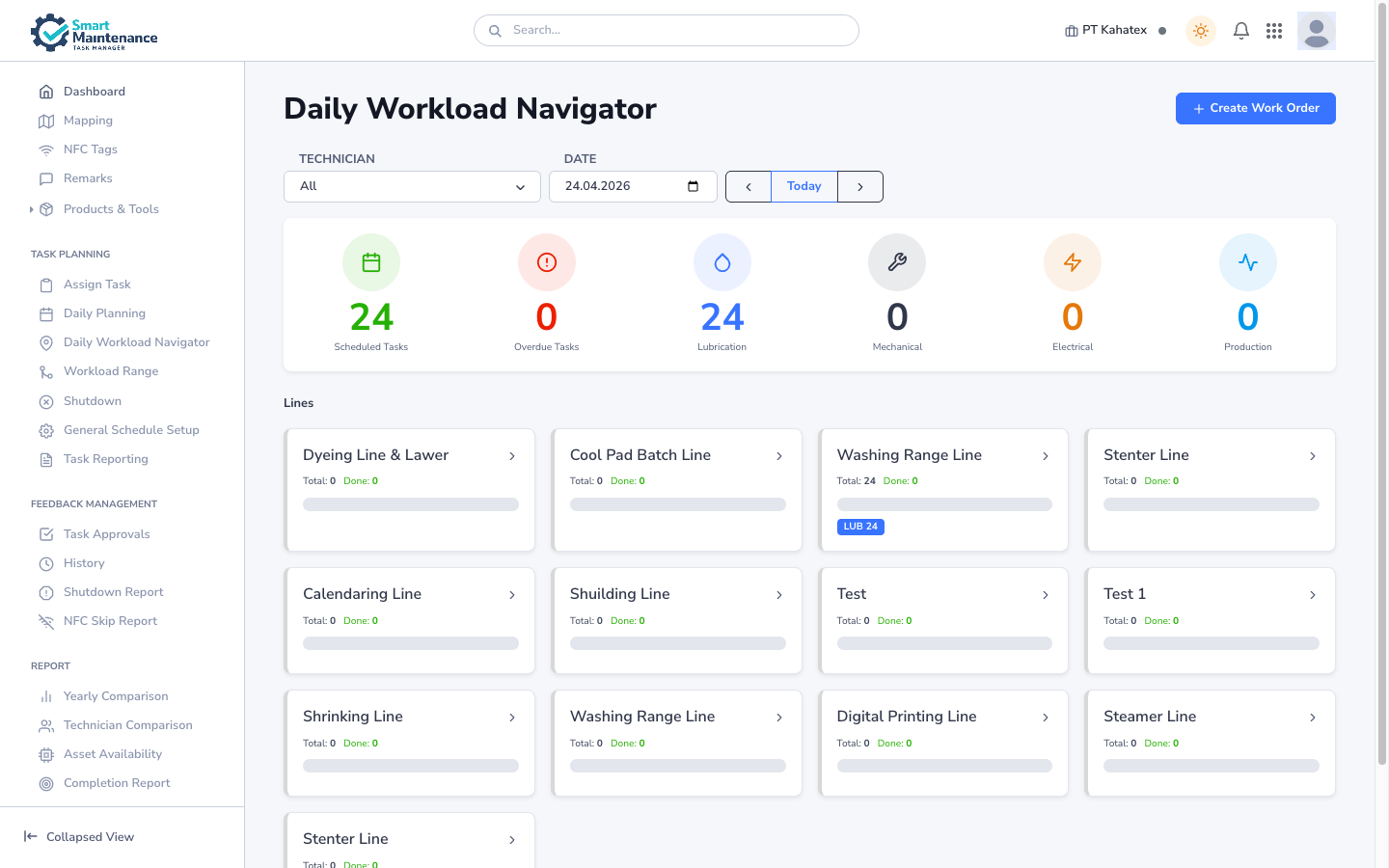Click the Create Work Order button
This screenshot has width=1389, height=868.
click(x=1255, y=108)
